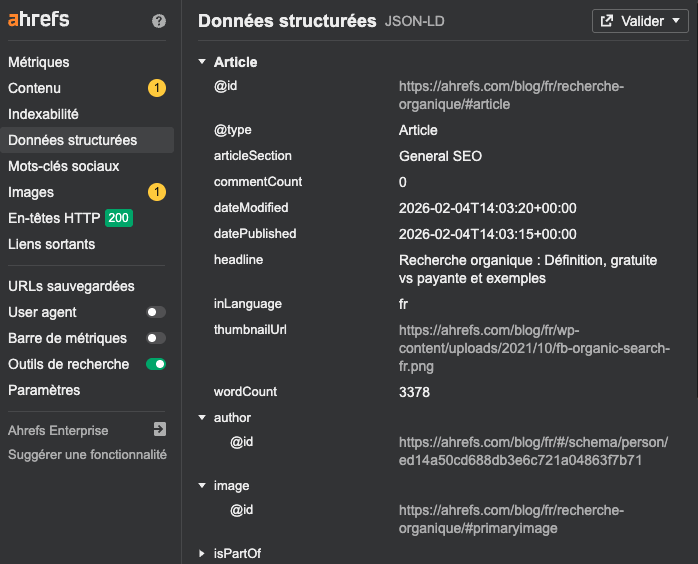Click the articleSection value General SEO
The image size is (698, 564).
[x=440, y=156]
